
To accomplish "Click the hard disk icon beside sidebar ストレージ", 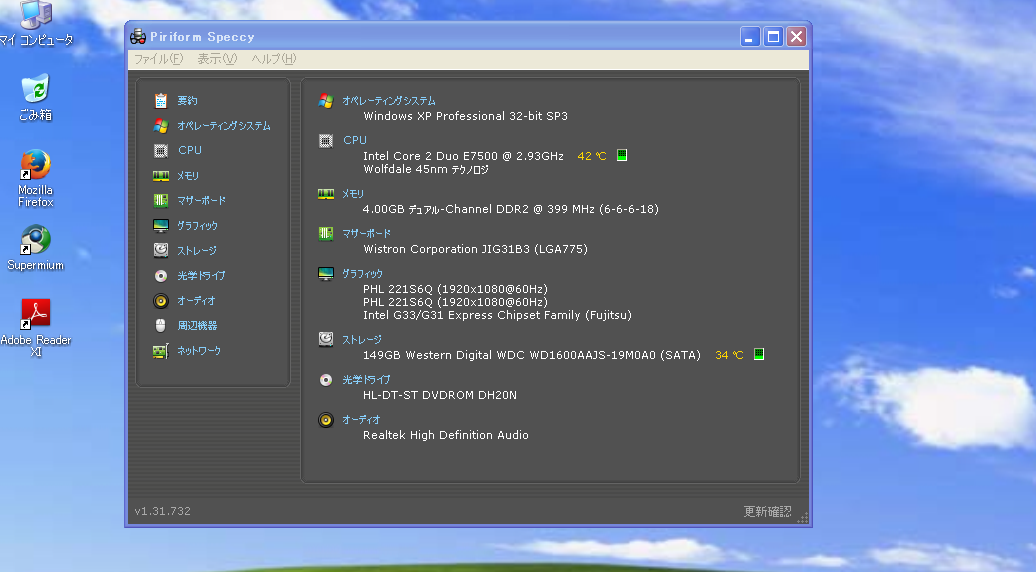I will (161, 250).
